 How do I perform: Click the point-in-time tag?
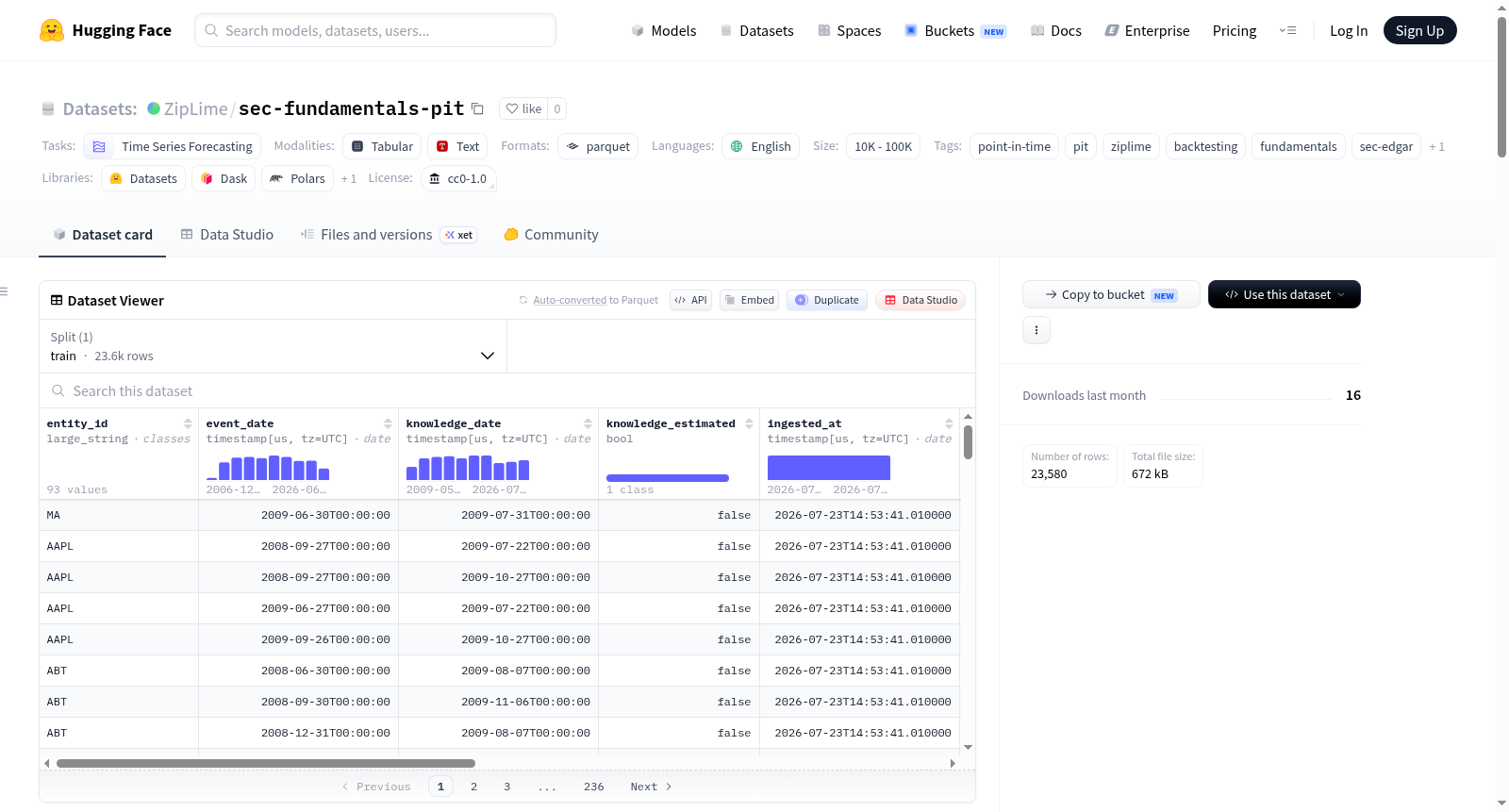pos(1014,147)
